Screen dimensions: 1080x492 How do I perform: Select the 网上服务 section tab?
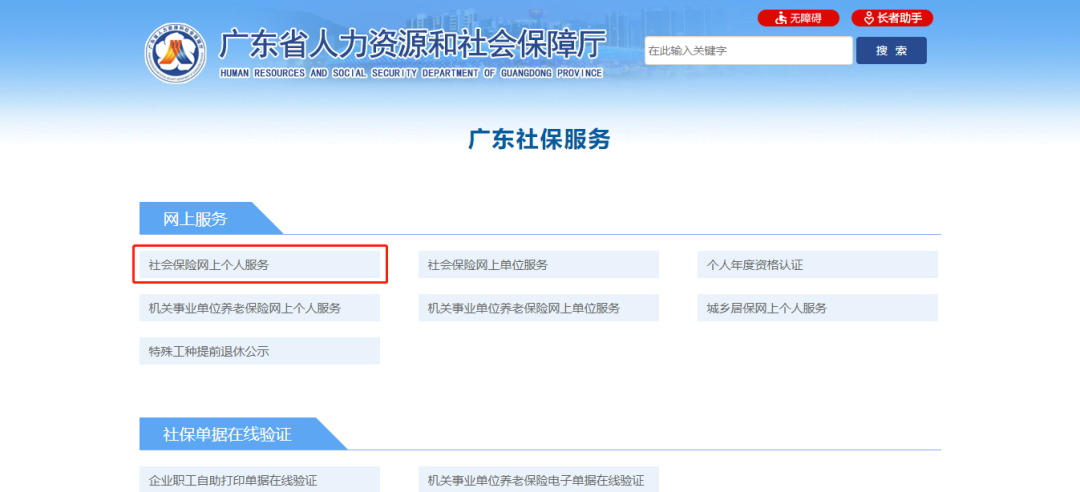(x=196, y=219)
